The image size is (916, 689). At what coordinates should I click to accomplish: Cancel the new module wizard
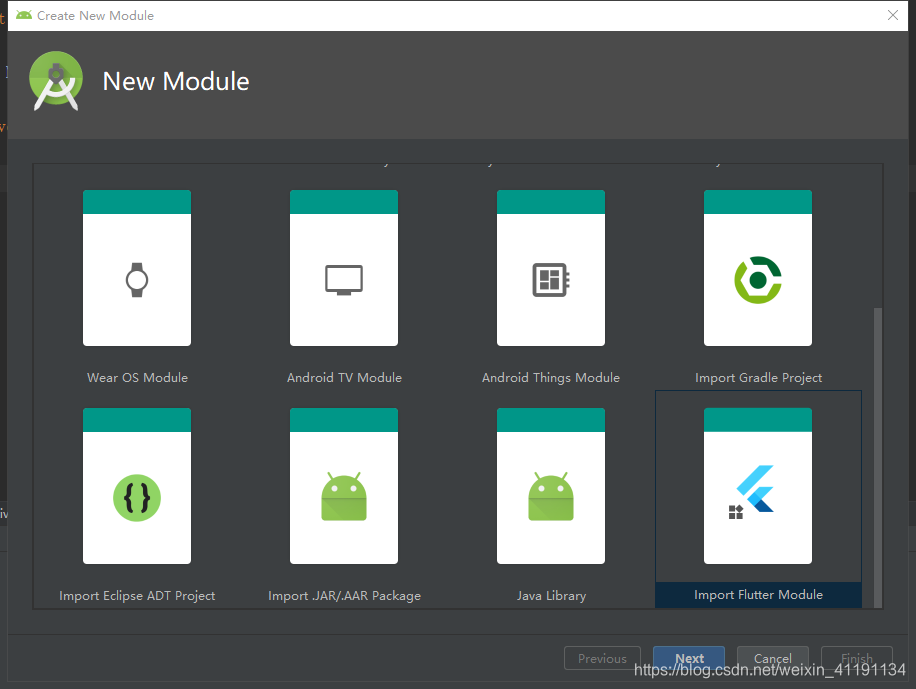[772, 658]
